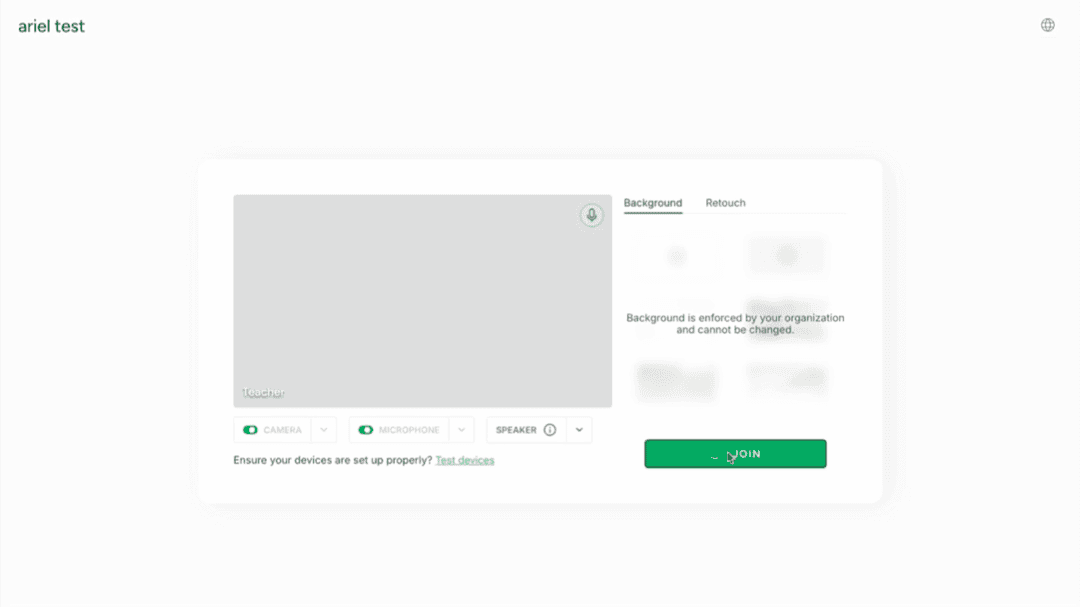Switch to the Retouch tab
This screenshot has width=1080, height=607.
725,203
